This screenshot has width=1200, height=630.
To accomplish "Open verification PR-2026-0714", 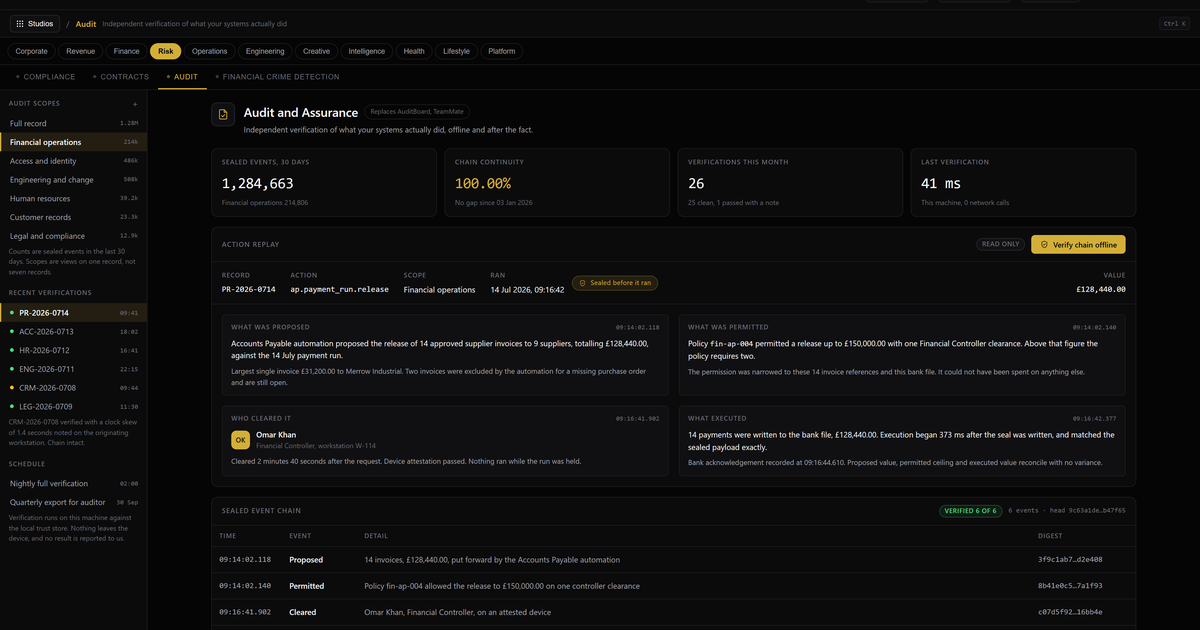I will [x=73, y=313].
